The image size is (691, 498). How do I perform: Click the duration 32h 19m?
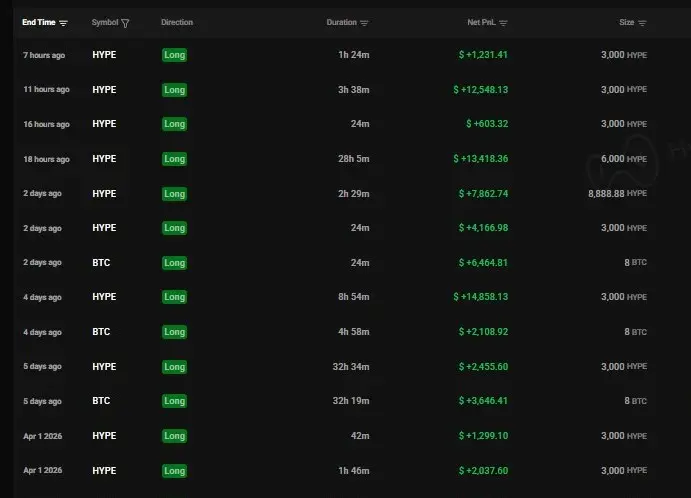click(x=351, y=401)
